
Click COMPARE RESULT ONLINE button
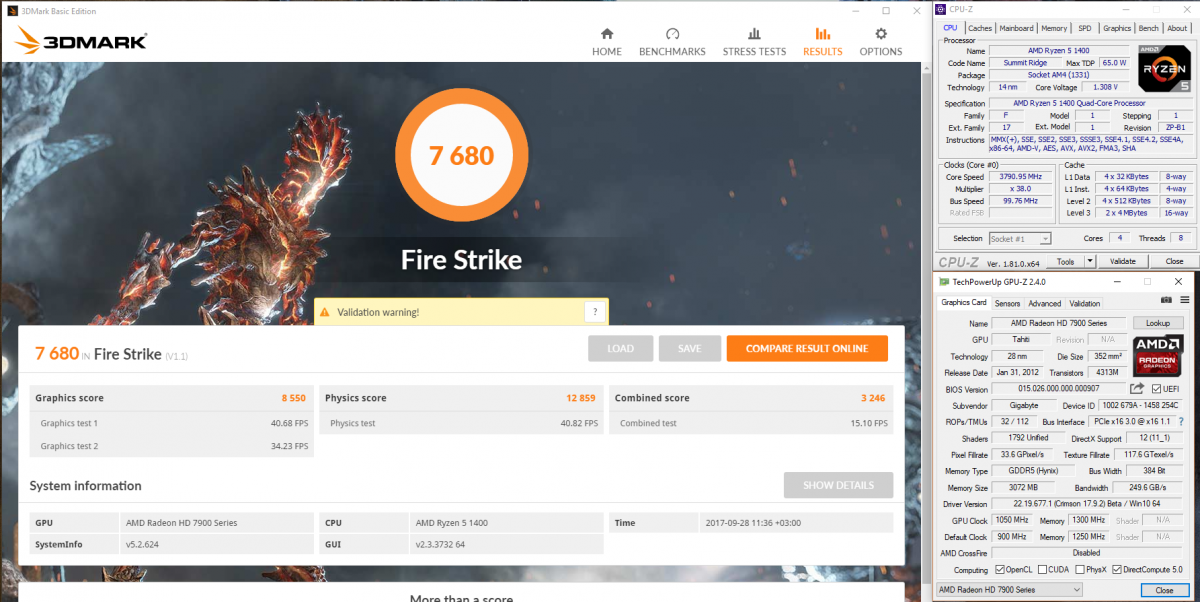tap(807, 348)
